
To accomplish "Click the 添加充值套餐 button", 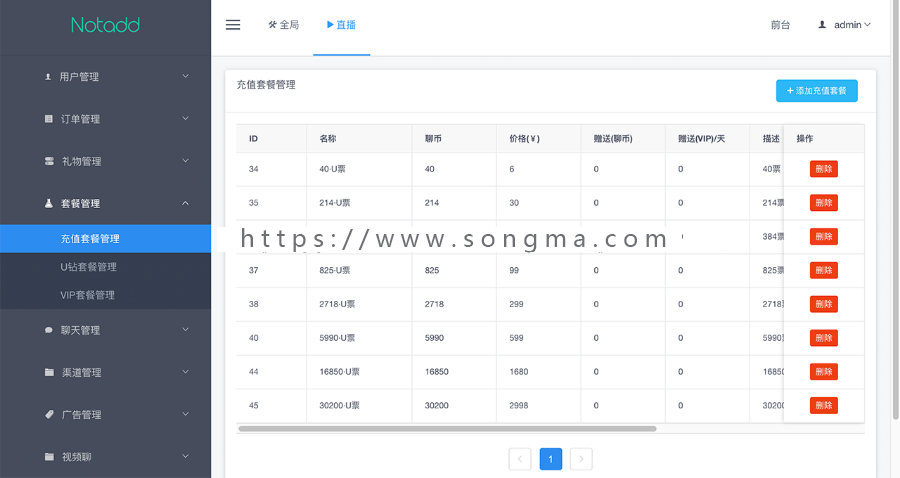I will point(817,91).
